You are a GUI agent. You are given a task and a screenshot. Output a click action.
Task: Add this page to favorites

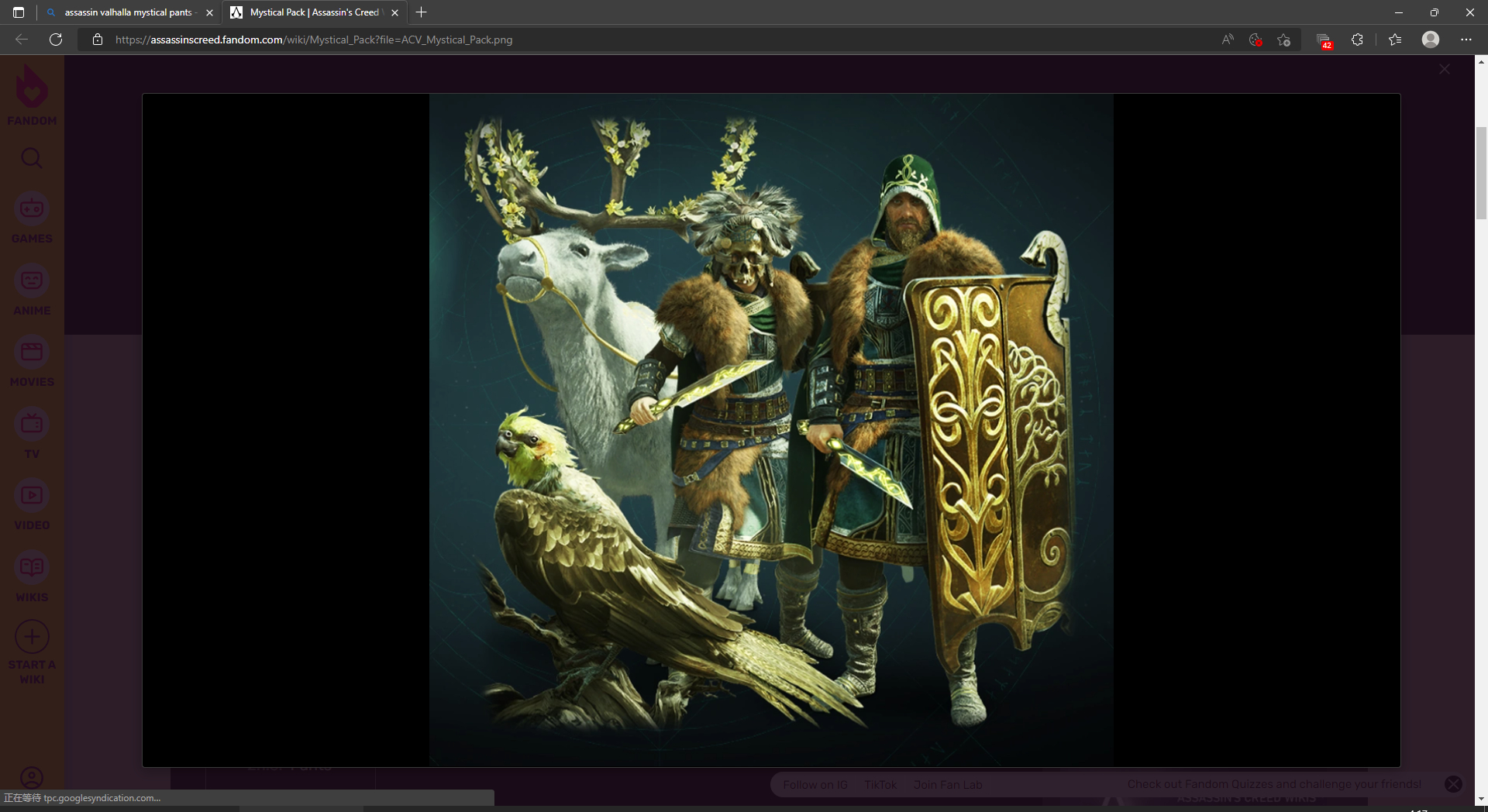tap(1284, 40)
